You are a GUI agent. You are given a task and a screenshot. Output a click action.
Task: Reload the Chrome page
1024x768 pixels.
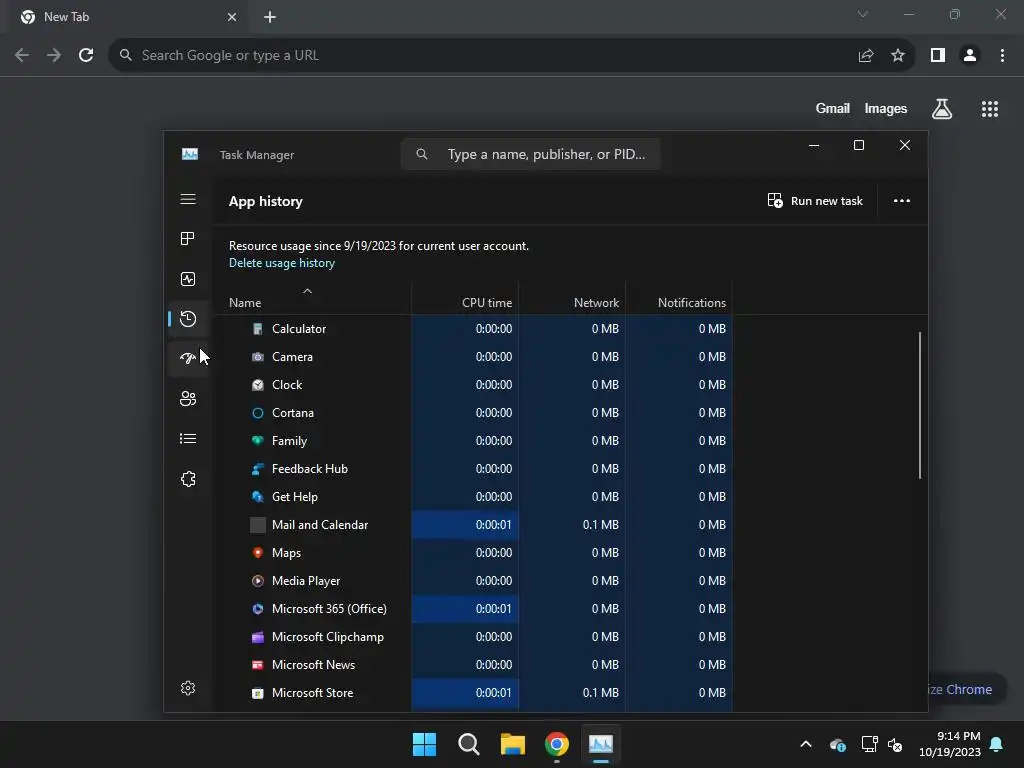86,56
